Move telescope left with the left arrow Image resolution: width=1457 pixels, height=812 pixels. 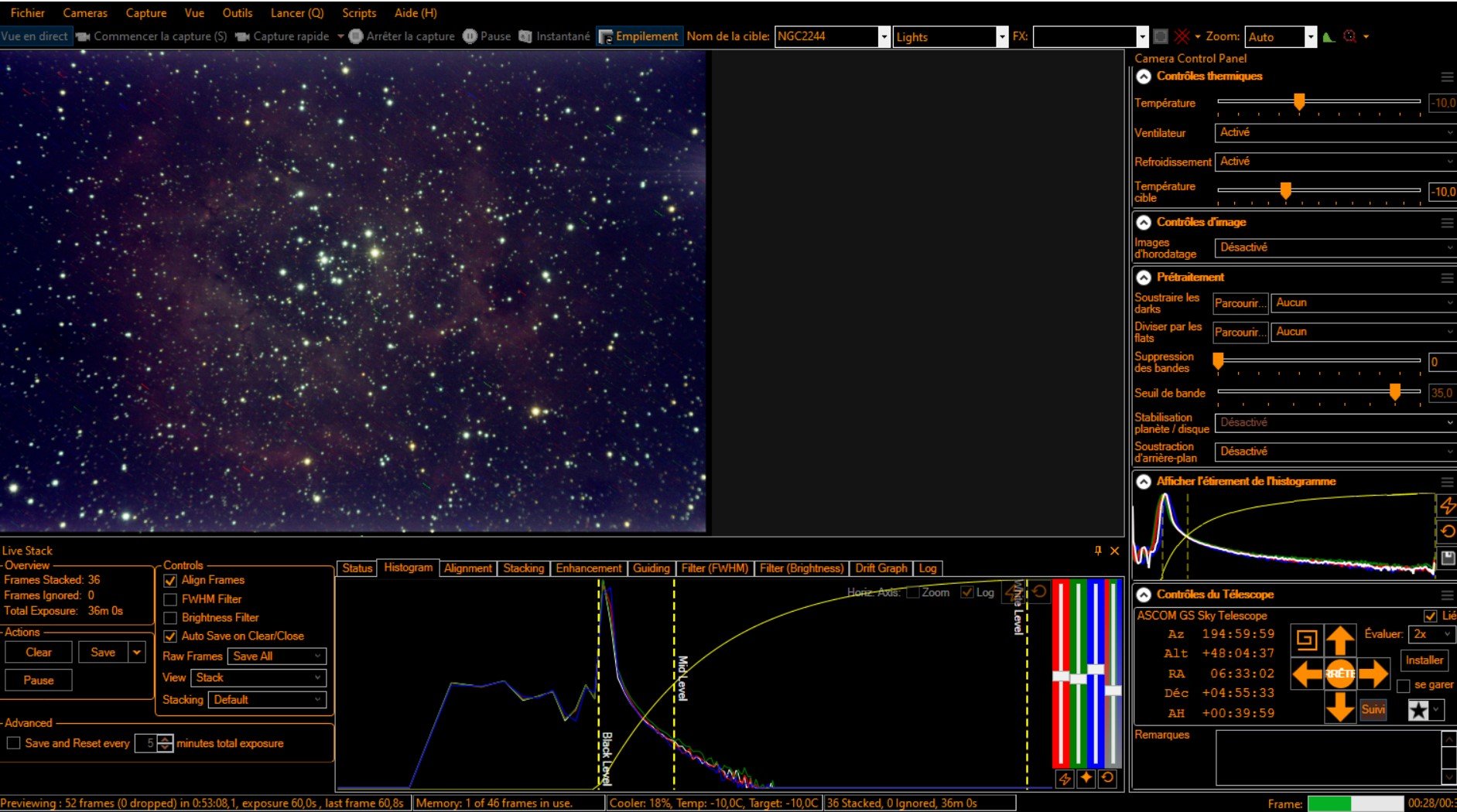coord(1307,674)
